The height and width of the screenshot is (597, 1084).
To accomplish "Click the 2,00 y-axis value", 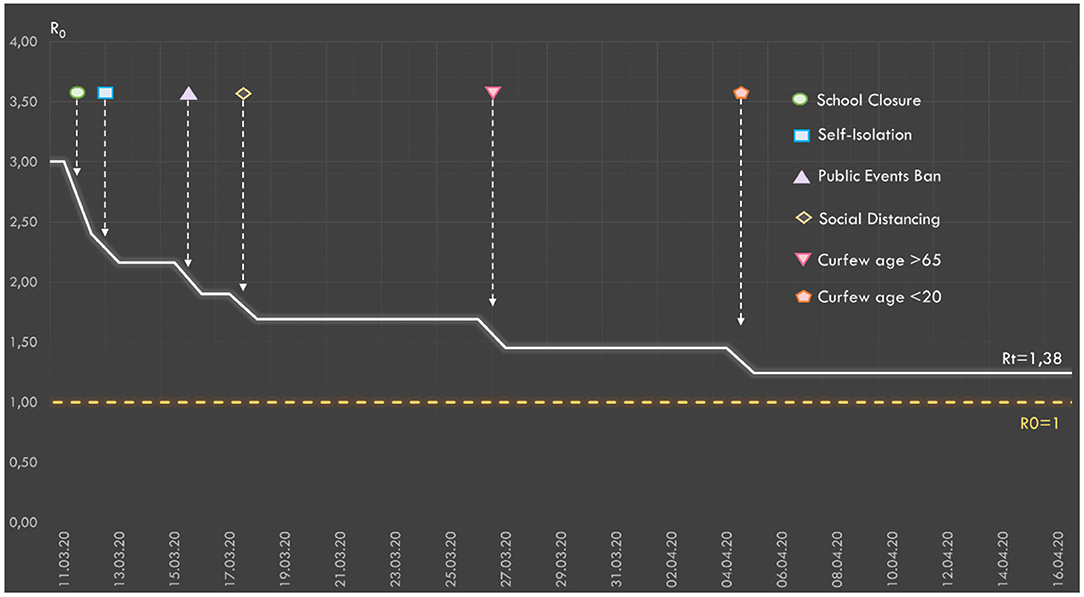I will (22, 283).
